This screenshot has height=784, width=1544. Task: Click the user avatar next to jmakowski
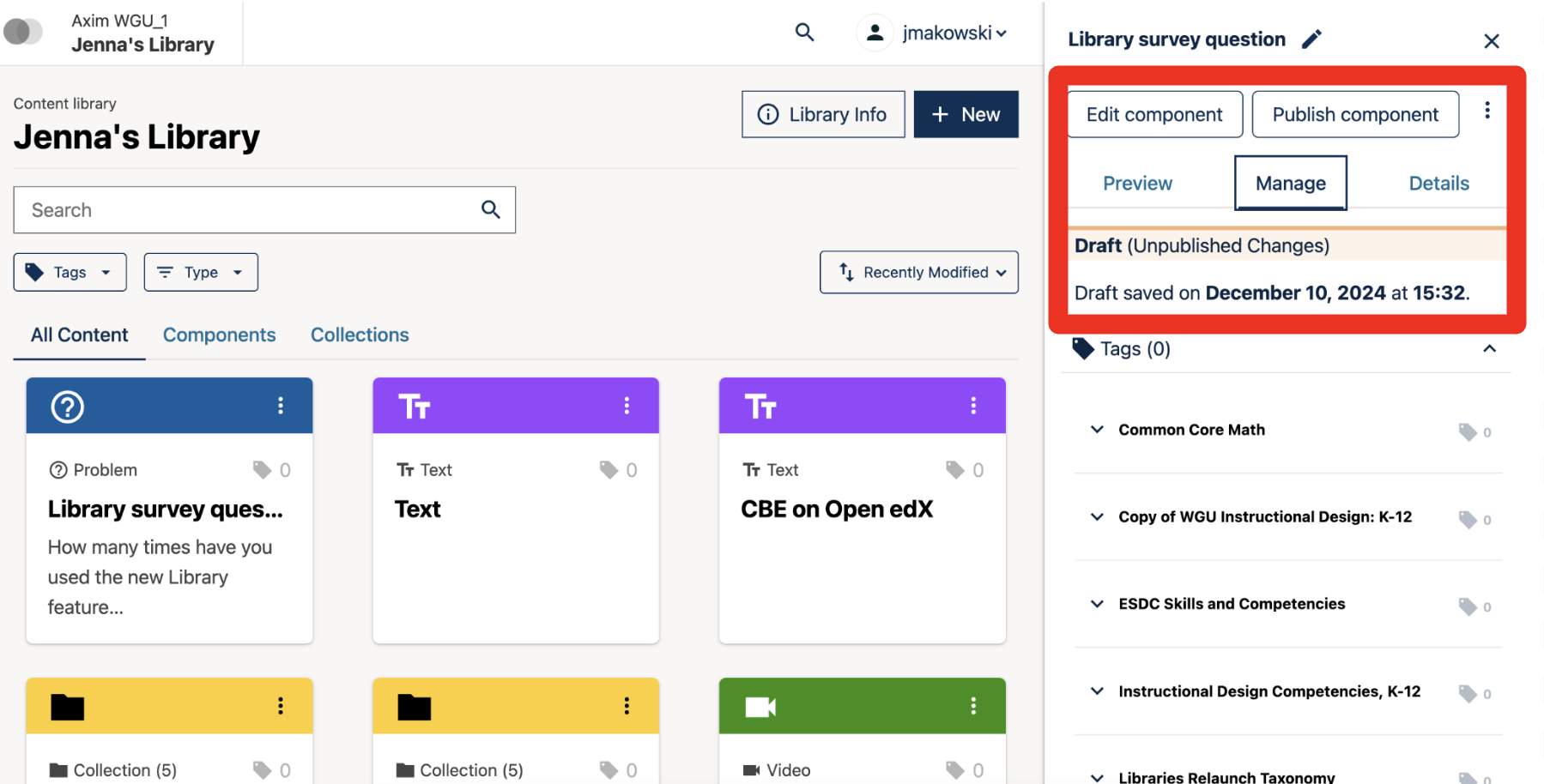click(875, 32)
